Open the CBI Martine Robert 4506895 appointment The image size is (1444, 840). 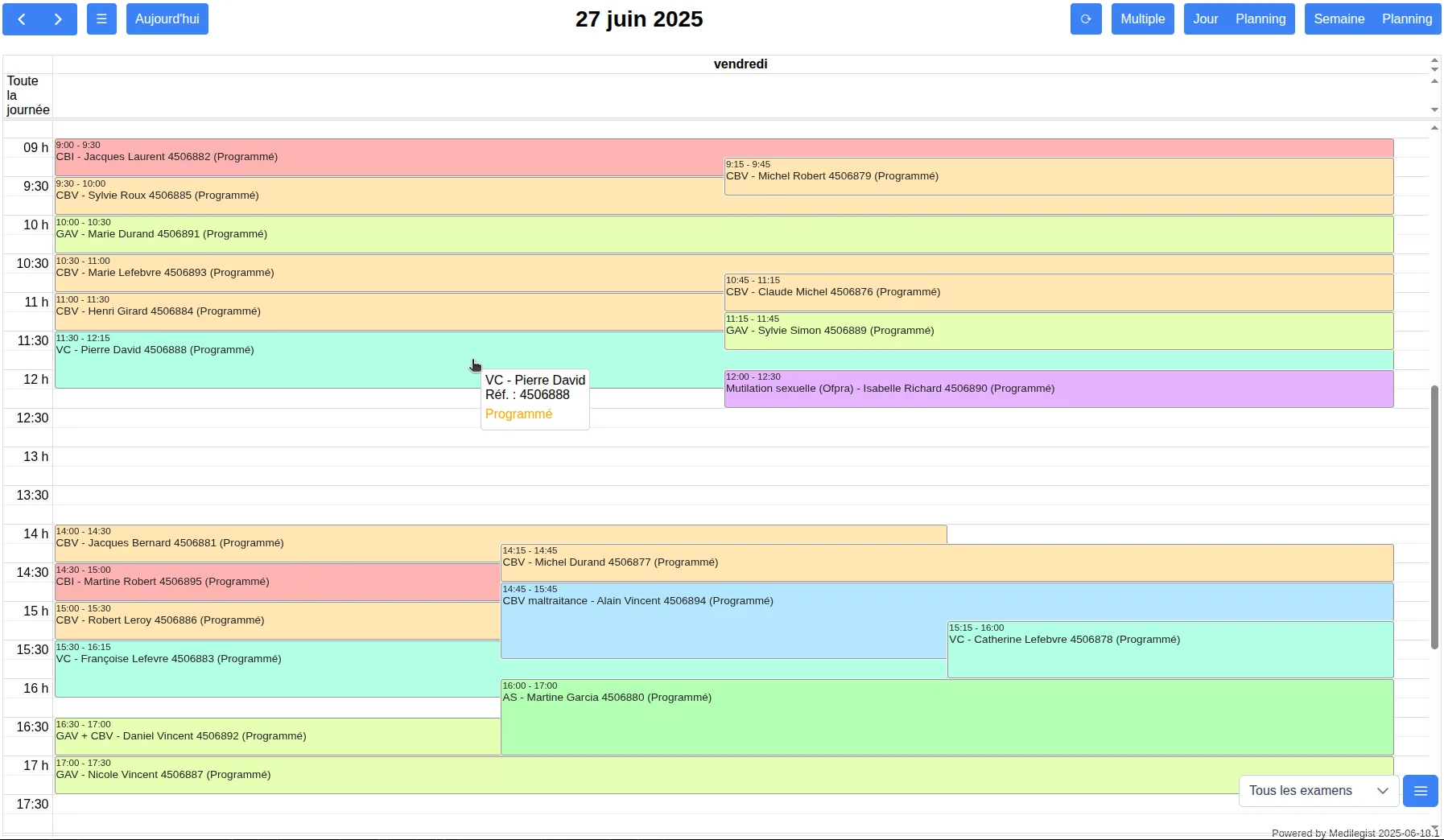pyautogui.click(x=278, y=582)
